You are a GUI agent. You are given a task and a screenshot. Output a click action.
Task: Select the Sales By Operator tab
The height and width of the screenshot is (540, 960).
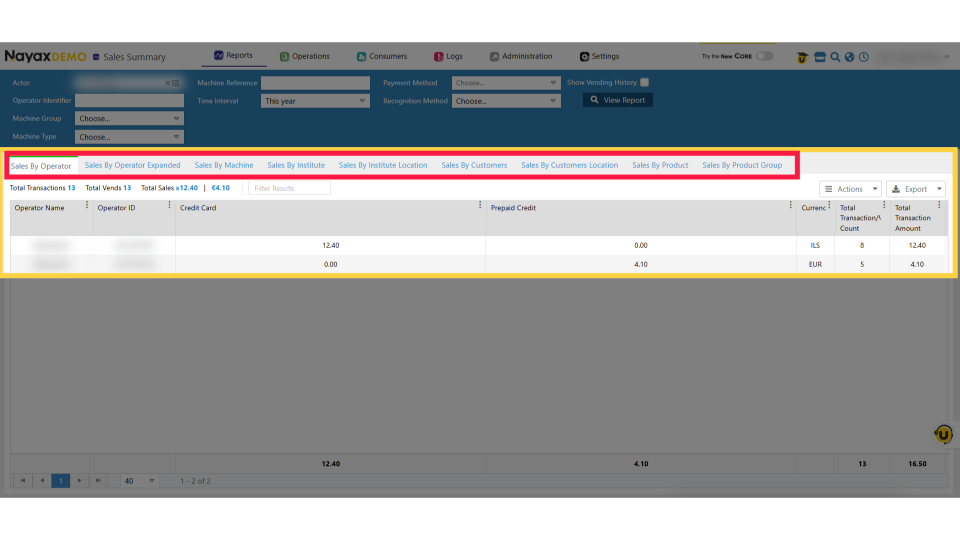click(41, 166)
